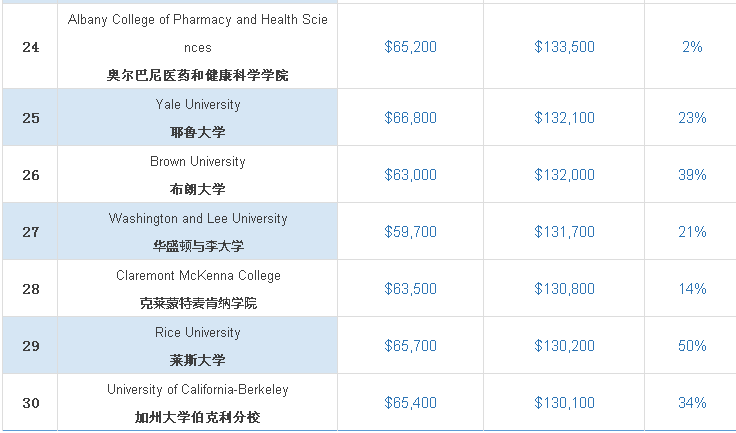The image size is (736, 433).
Task: Click the $133,500 salary value
Action: (564, 46)
